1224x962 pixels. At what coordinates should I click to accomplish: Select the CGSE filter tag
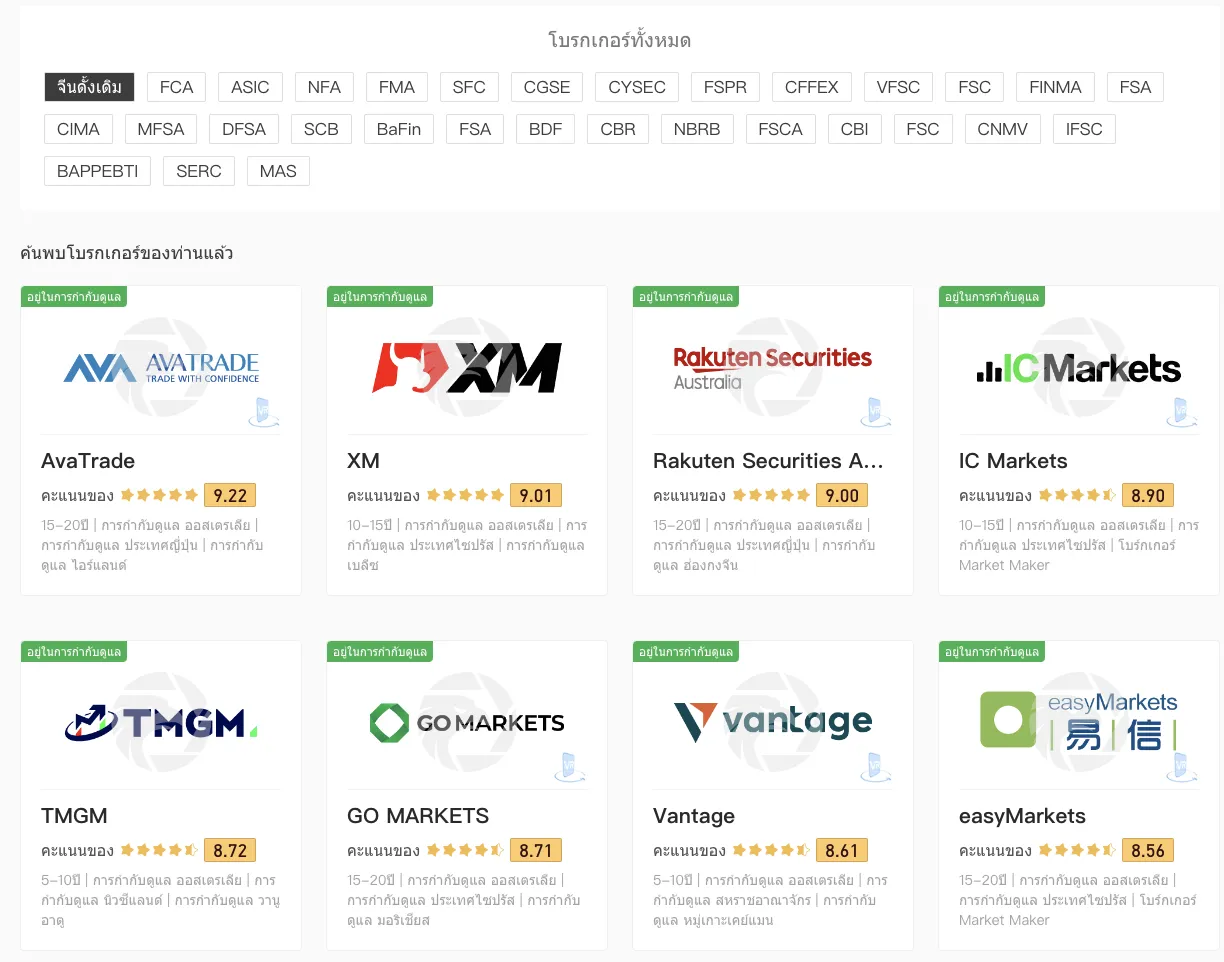pos(547,87)
